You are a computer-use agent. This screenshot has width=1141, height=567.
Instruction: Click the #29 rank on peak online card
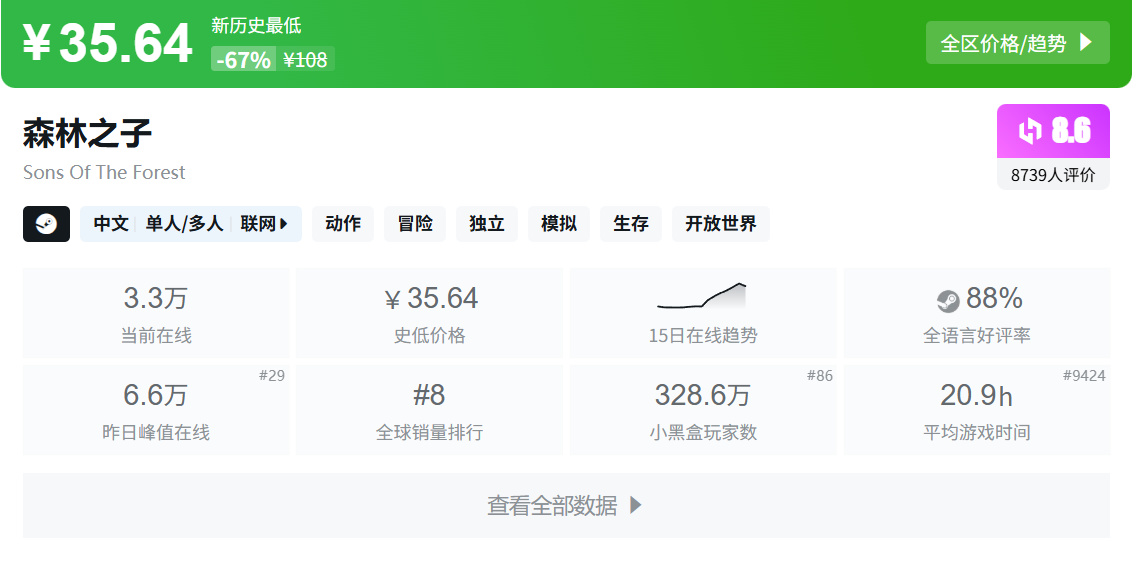[271, 376]
